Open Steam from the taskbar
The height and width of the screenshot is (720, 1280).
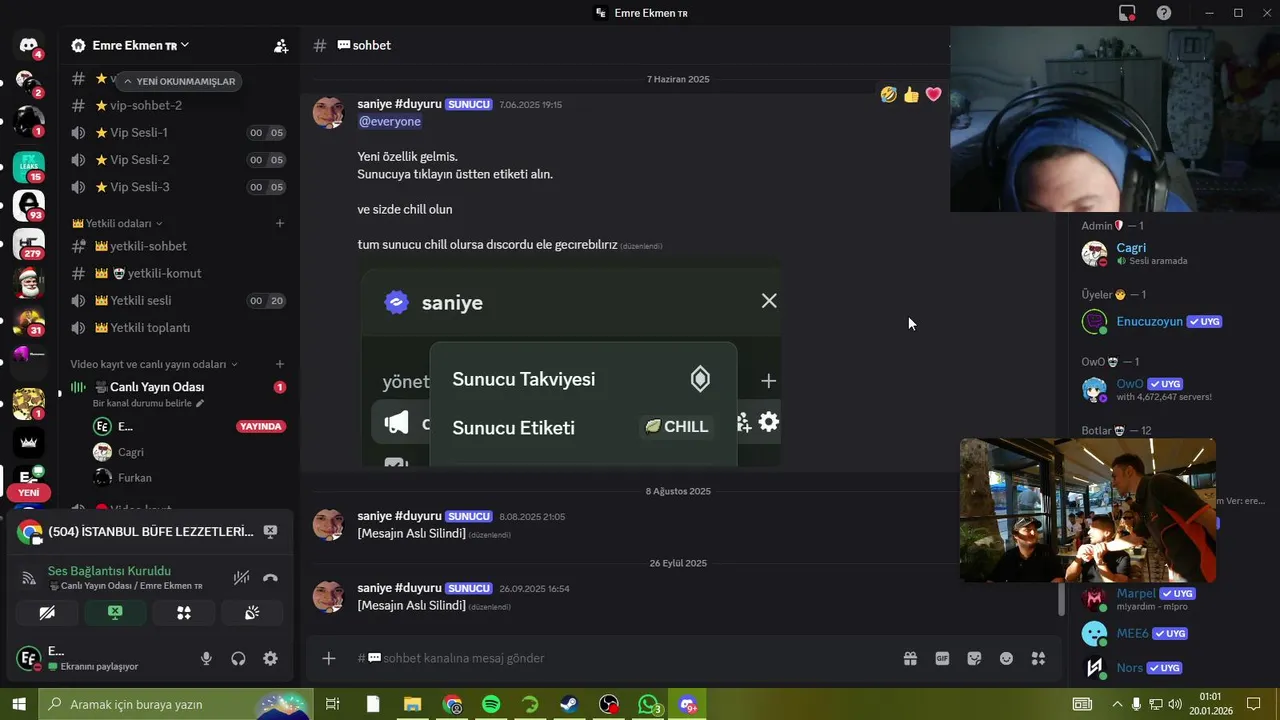pyautogui.click(x=569, y=704)
